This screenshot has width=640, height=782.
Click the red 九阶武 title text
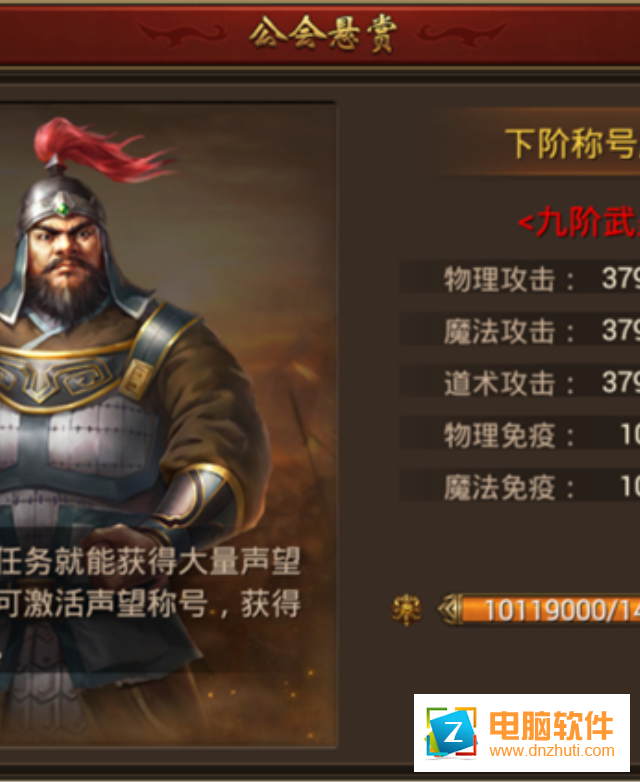coord(579,221)
